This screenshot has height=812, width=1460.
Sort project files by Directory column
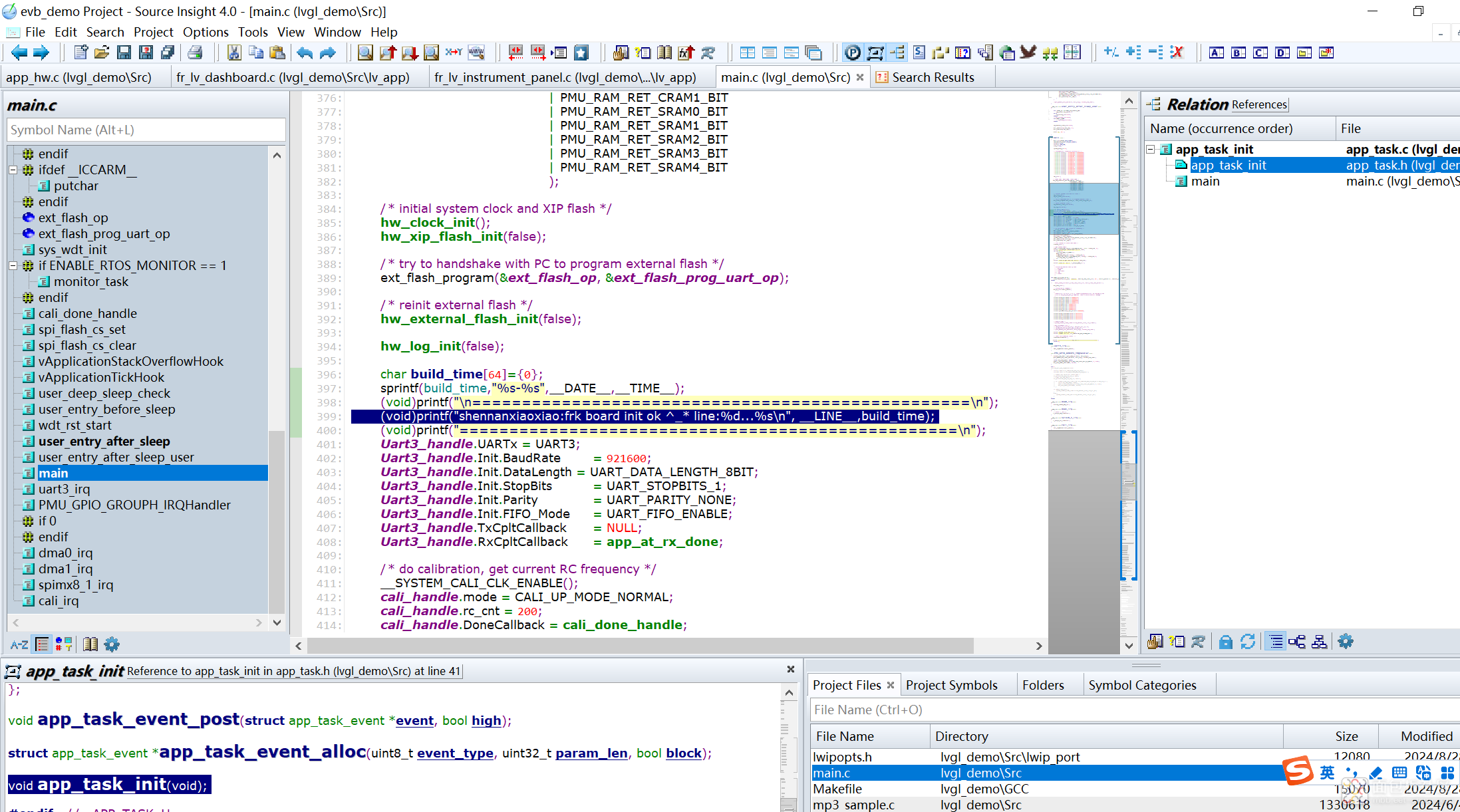1106,736
